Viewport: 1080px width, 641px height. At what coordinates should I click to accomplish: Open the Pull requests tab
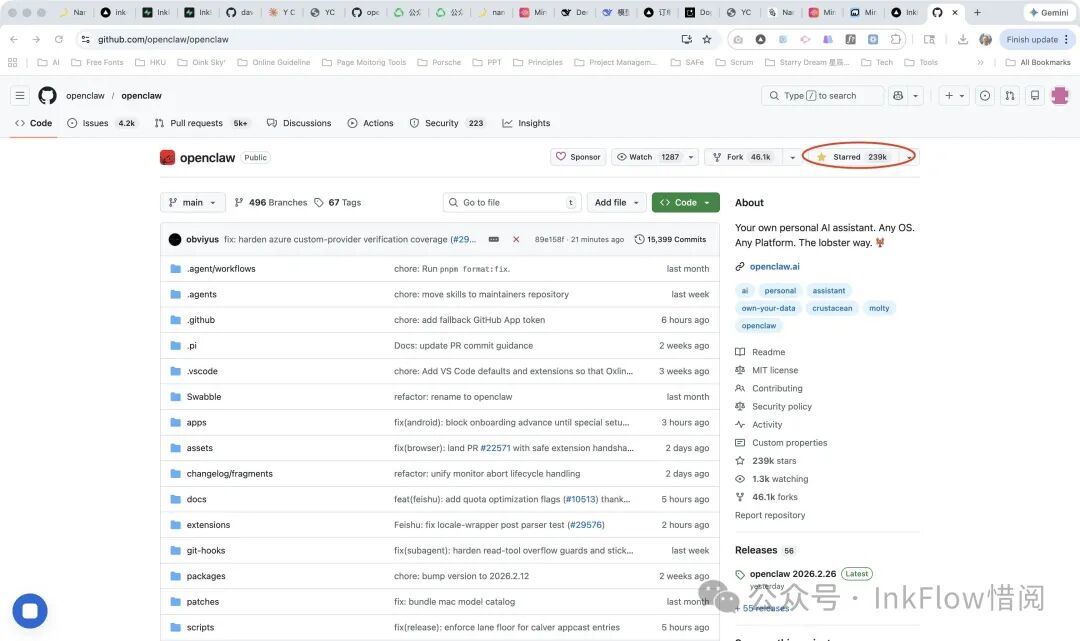coord(201,123)
